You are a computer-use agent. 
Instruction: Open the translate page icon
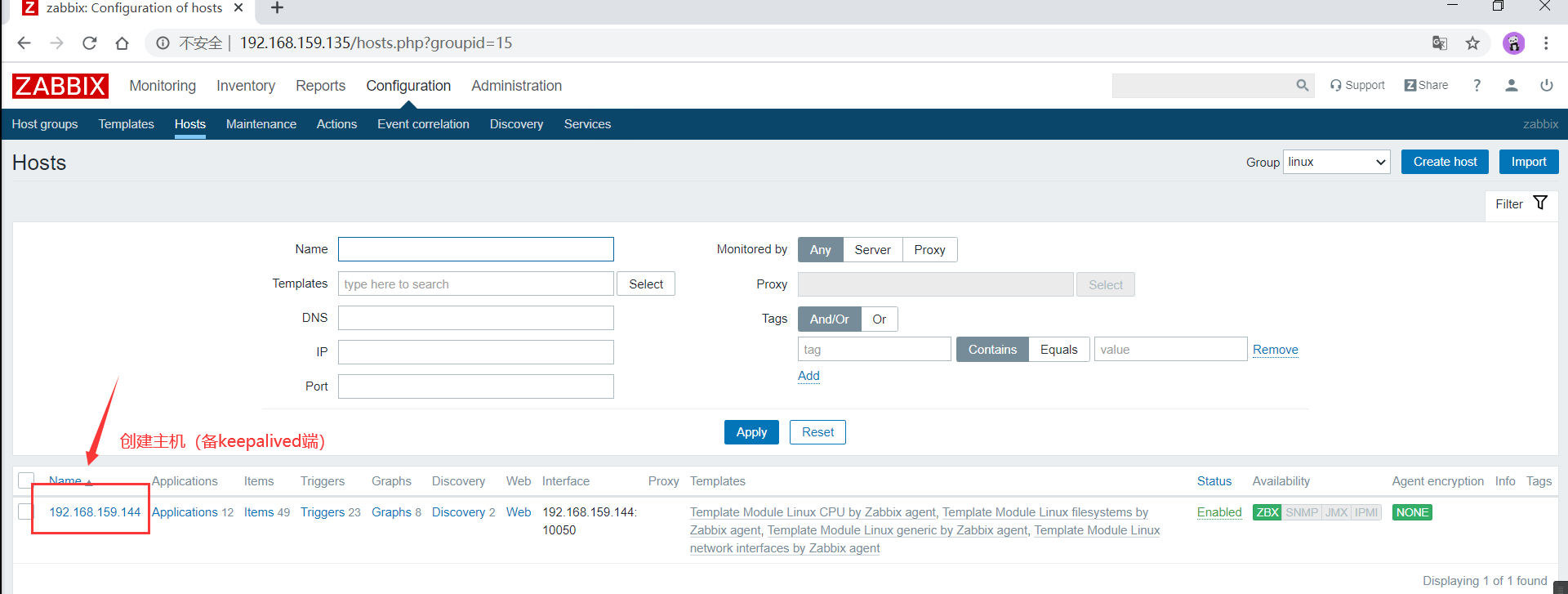(x=1440, y=43)
